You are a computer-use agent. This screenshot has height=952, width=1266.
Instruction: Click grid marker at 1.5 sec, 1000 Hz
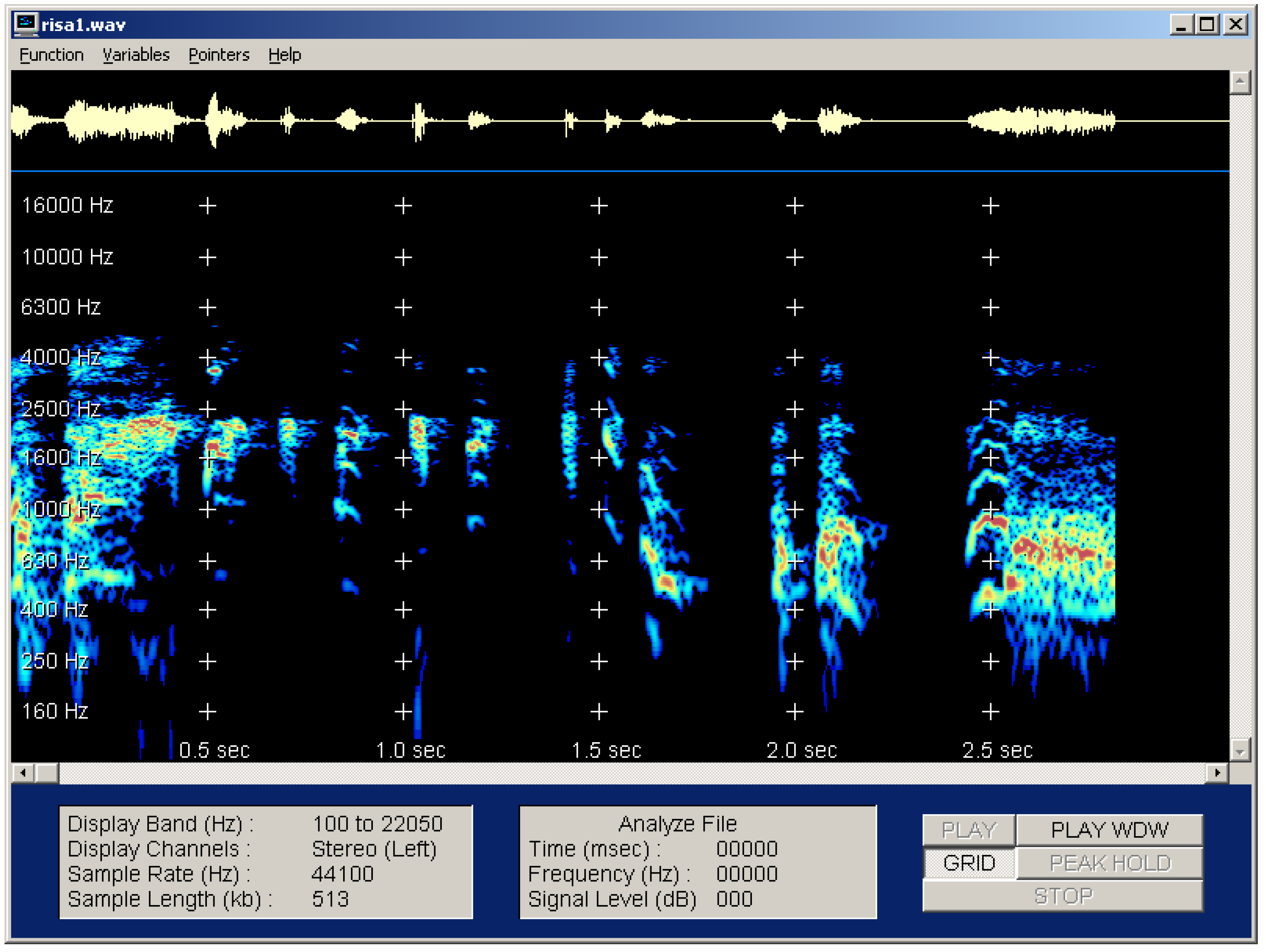599,510
